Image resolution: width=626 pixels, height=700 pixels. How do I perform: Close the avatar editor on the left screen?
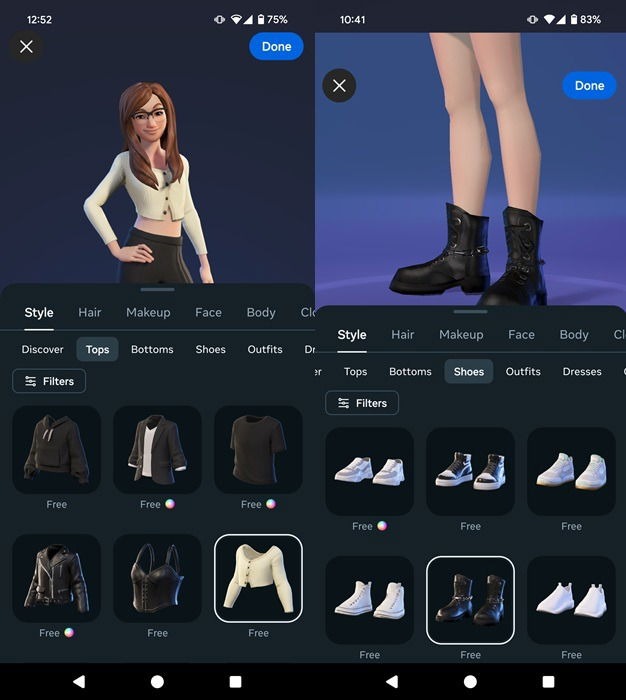26,46
